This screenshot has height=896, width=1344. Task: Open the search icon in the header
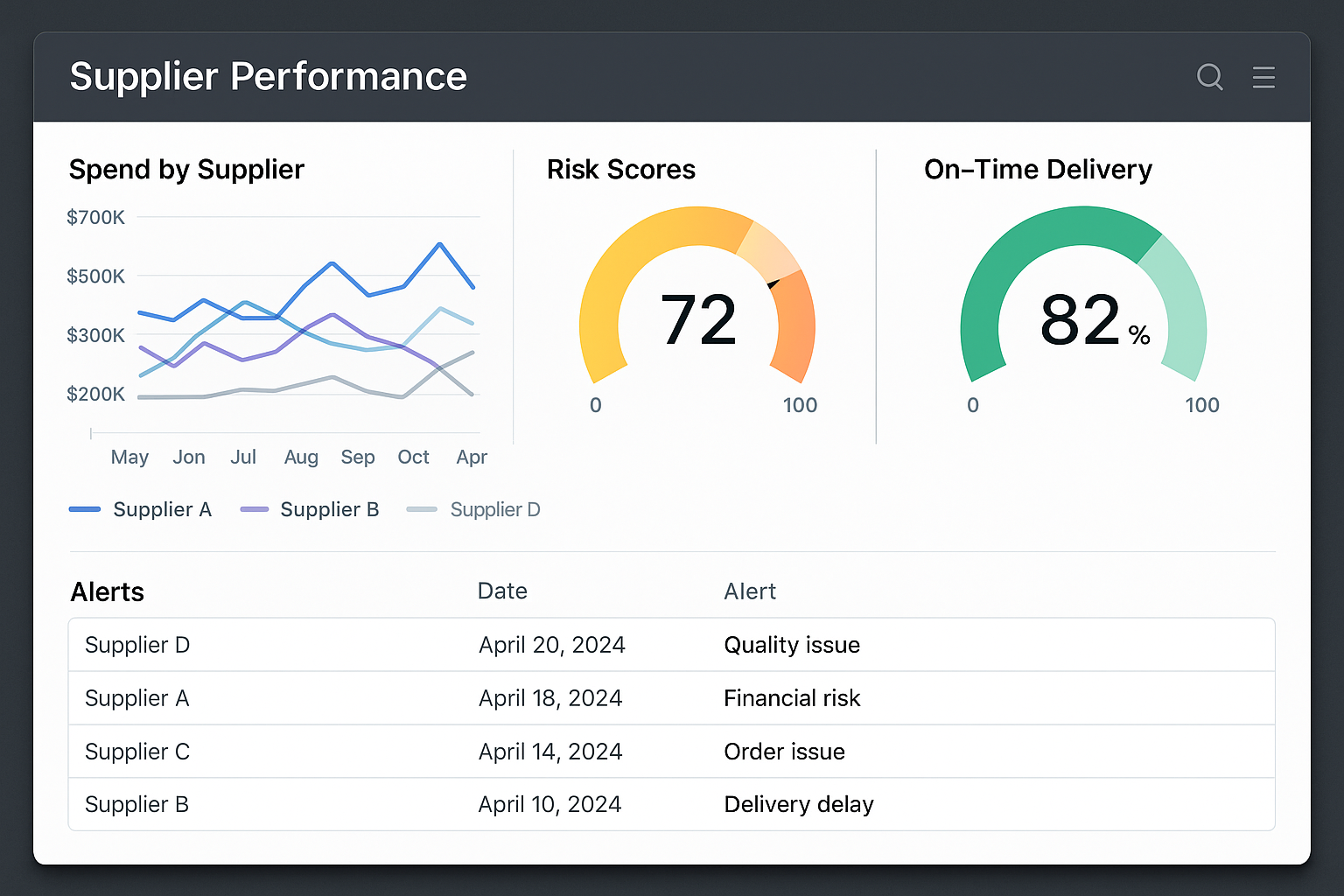pos(1210,77)
